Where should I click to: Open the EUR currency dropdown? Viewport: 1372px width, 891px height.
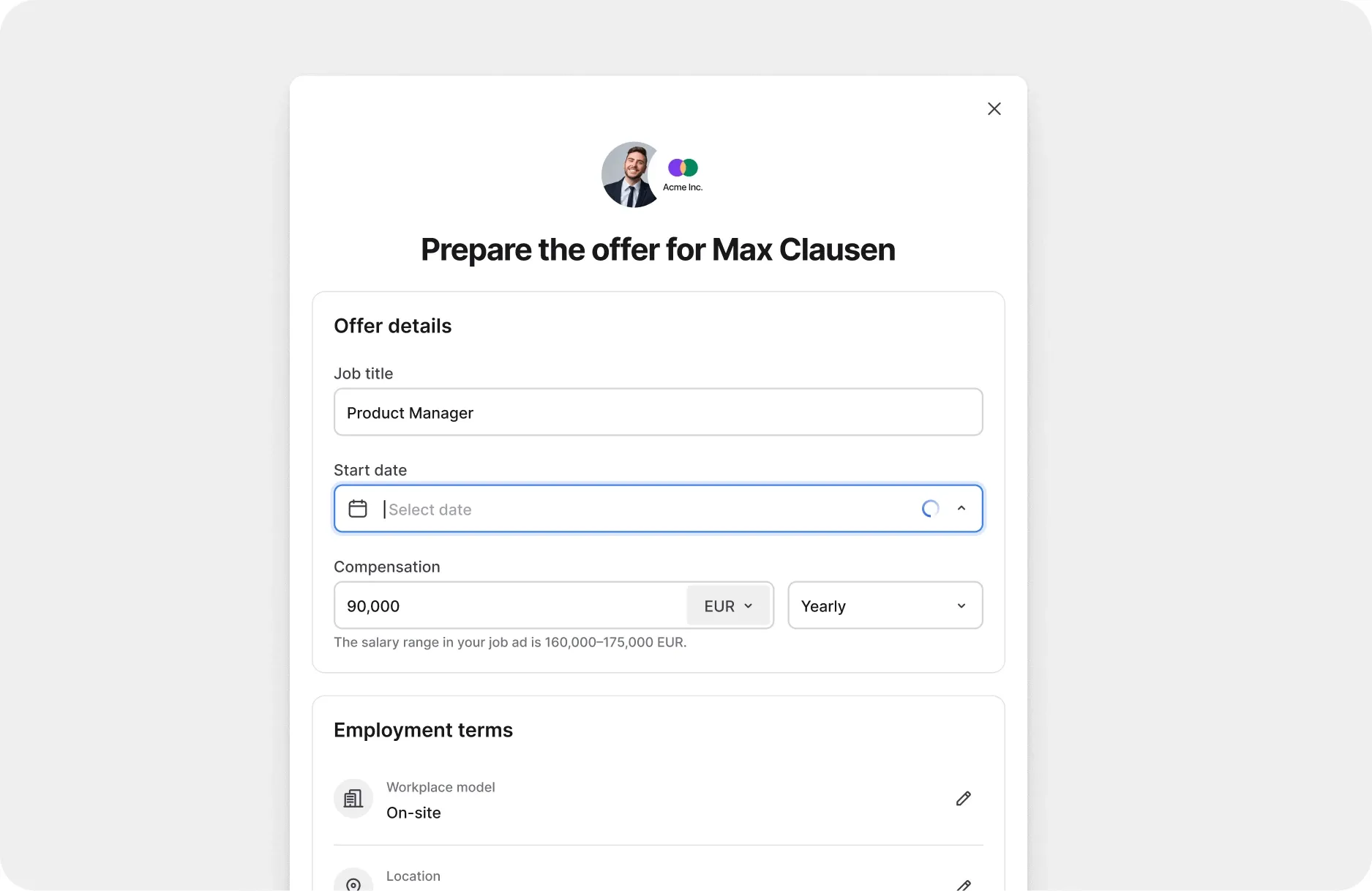point(728,605)
